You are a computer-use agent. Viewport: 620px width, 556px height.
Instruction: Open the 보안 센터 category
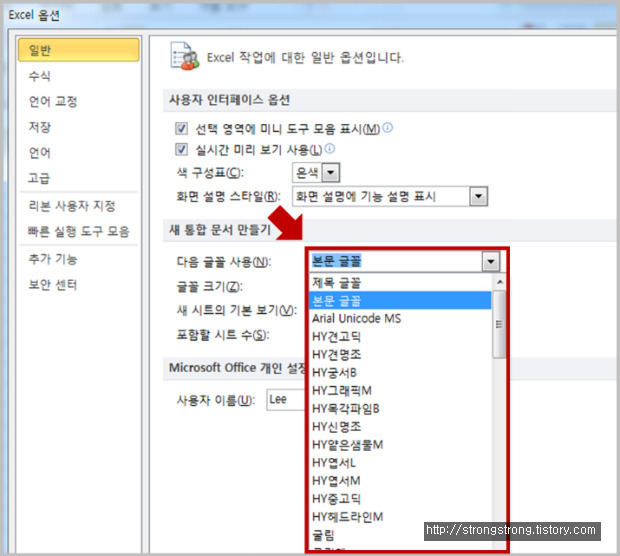pyautogui.click(x=53, y=285)
